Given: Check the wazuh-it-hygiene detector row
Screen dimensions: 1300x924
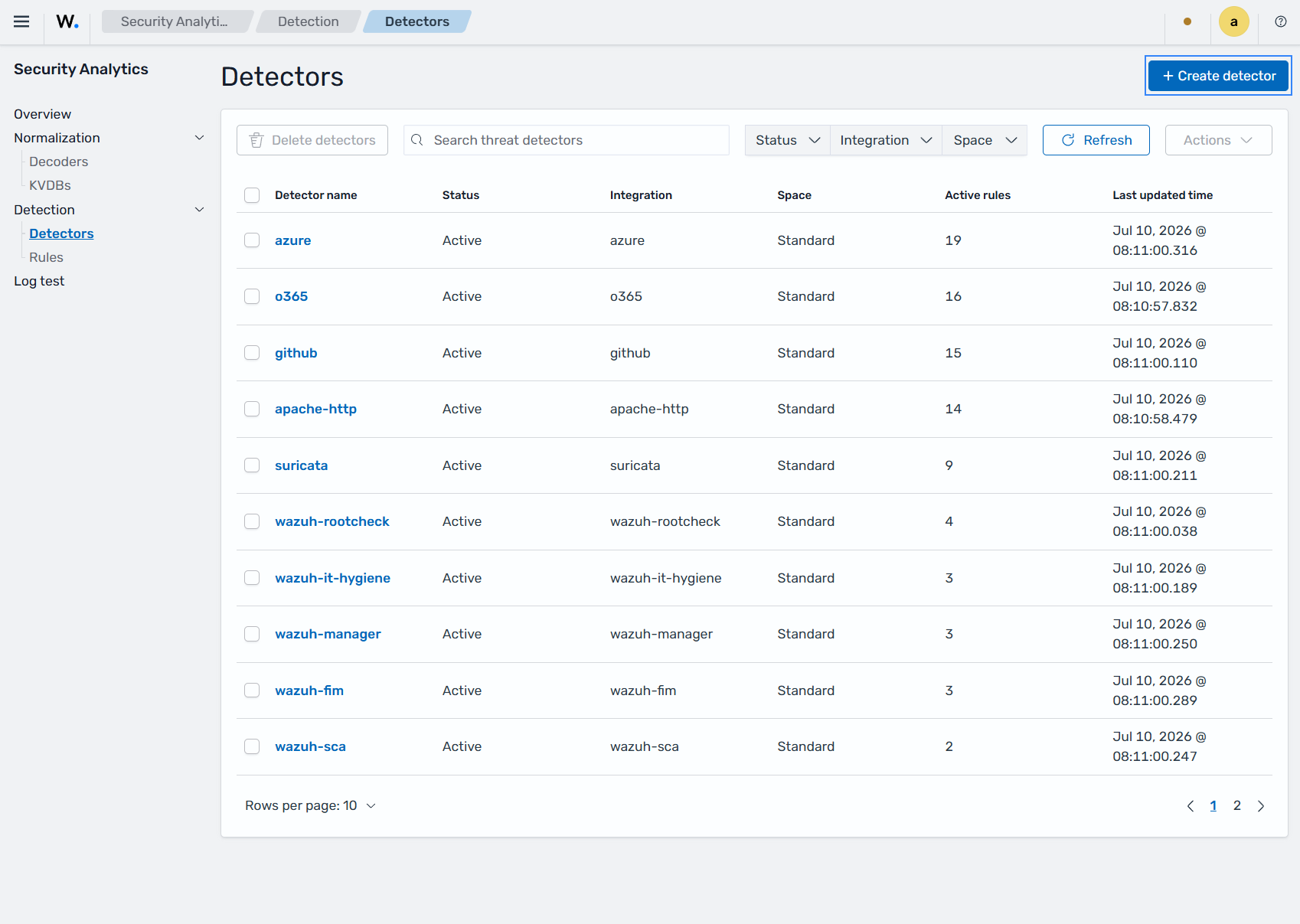Looking at the screenshot, I should tap(252, 578).
